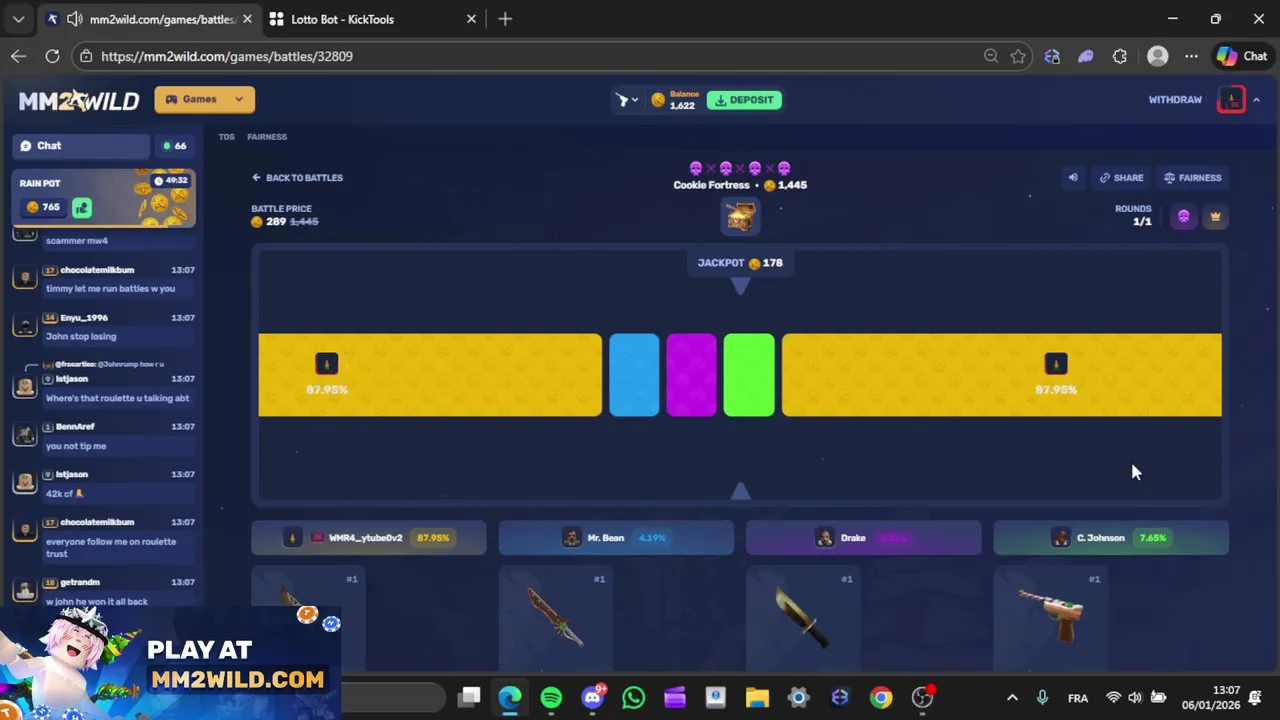Screen dimensions: 1280x720
Task: Open browser extensions puzzle icon
Action: (x=1120, y=56)
